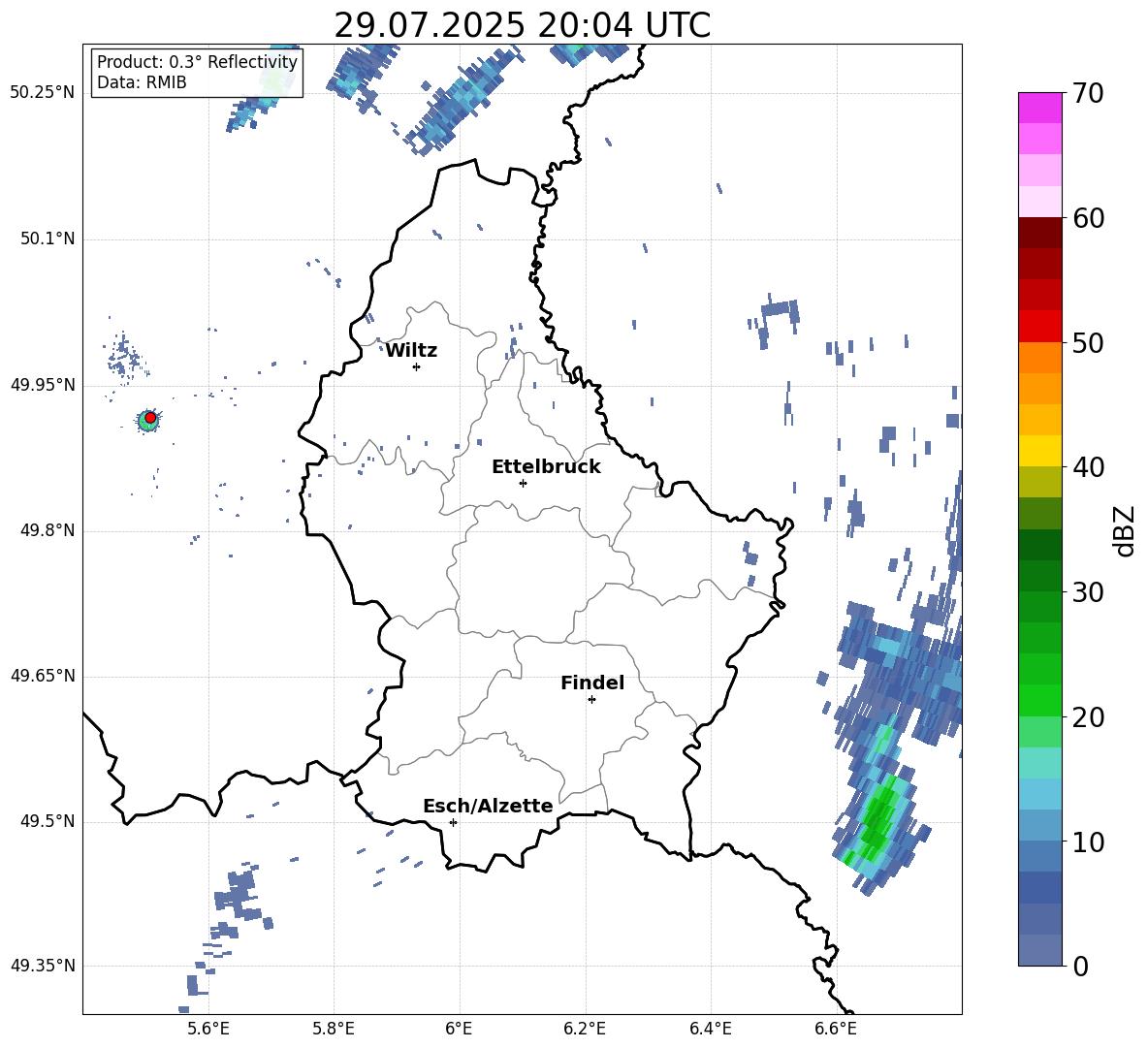Click the cross marker below Wiltz
1148x1048 pixels.
(x=416, y=366)
